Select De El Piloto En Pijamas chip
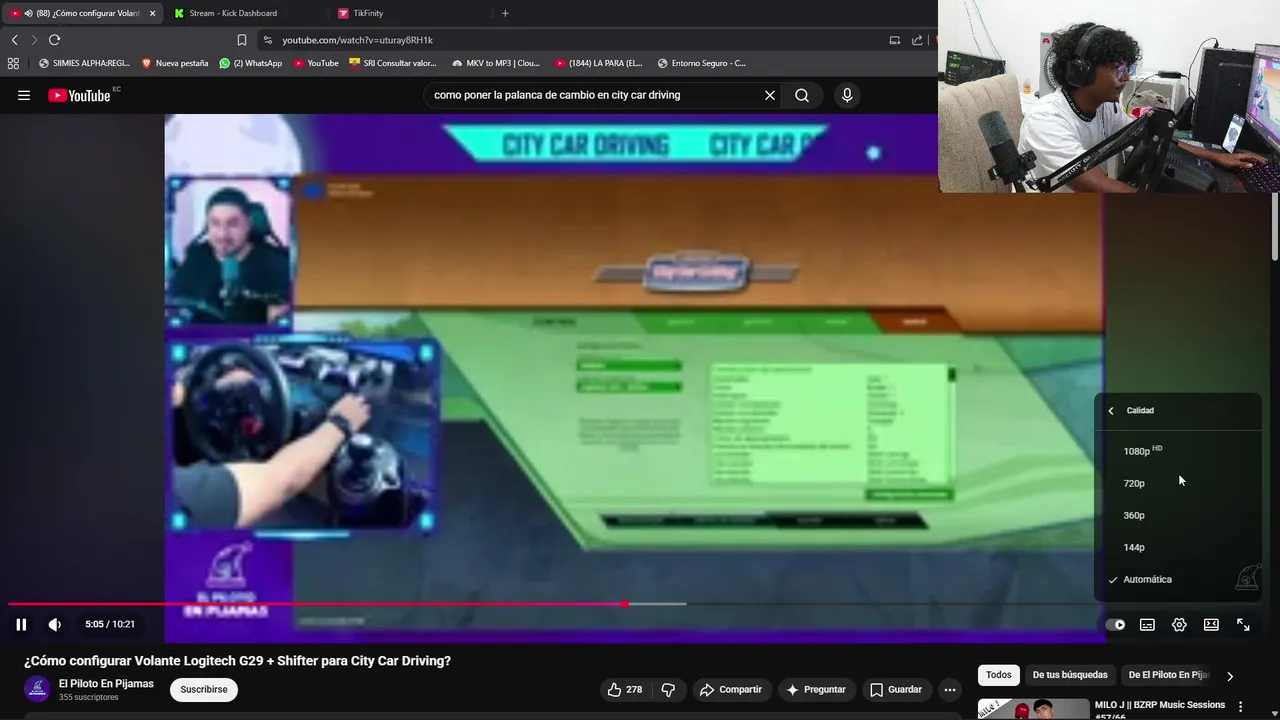 point(1169,675)
